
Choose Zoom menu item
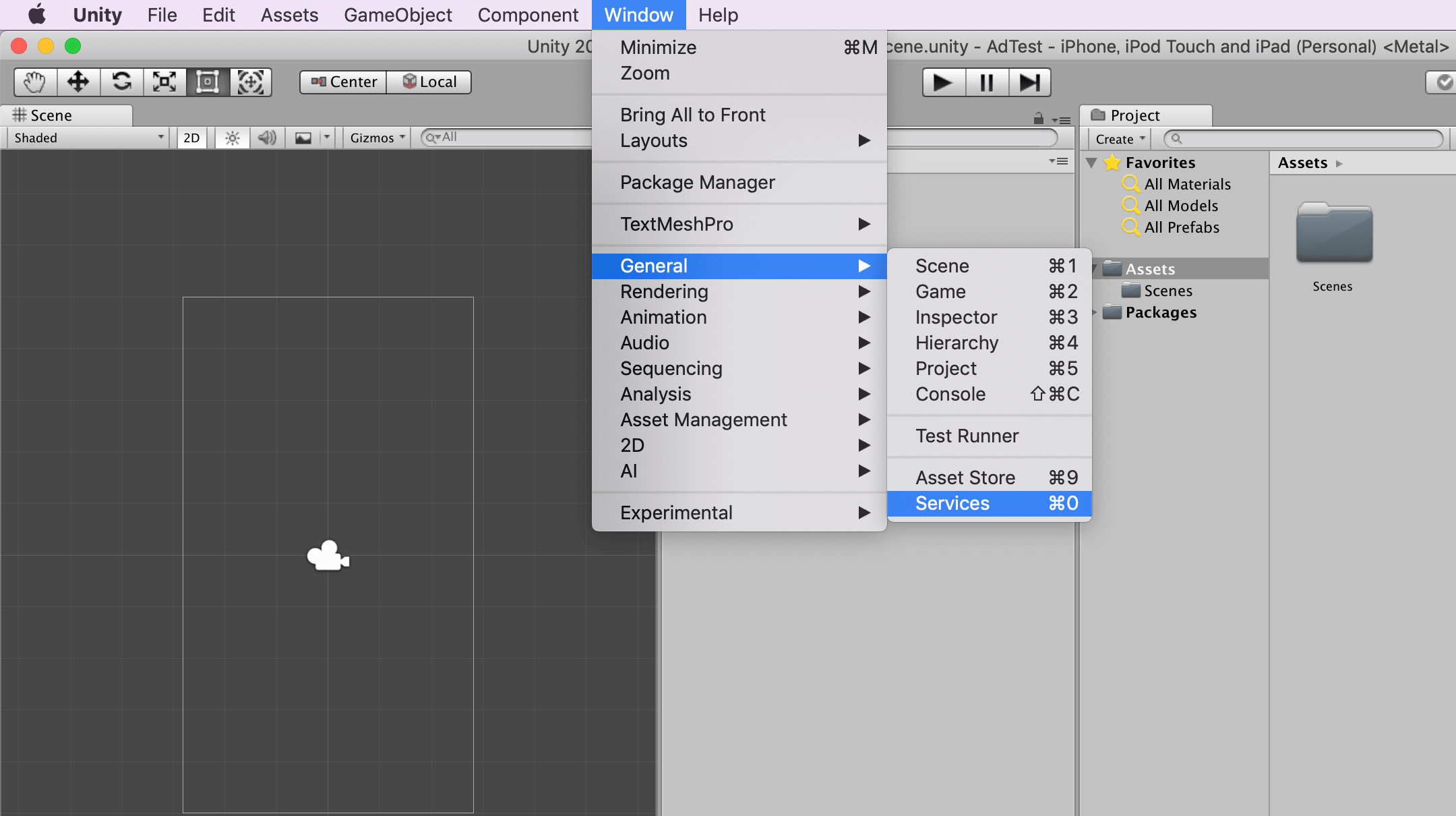click(x=739, y=73)
